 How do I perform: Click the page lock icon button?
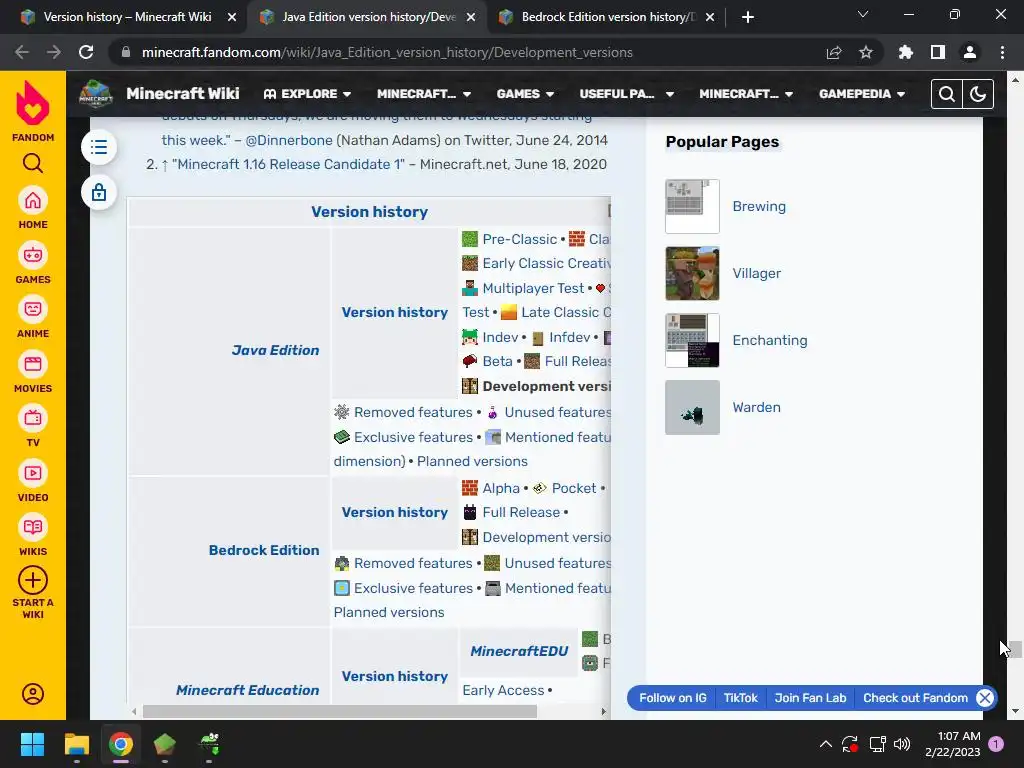pos(99,192)
